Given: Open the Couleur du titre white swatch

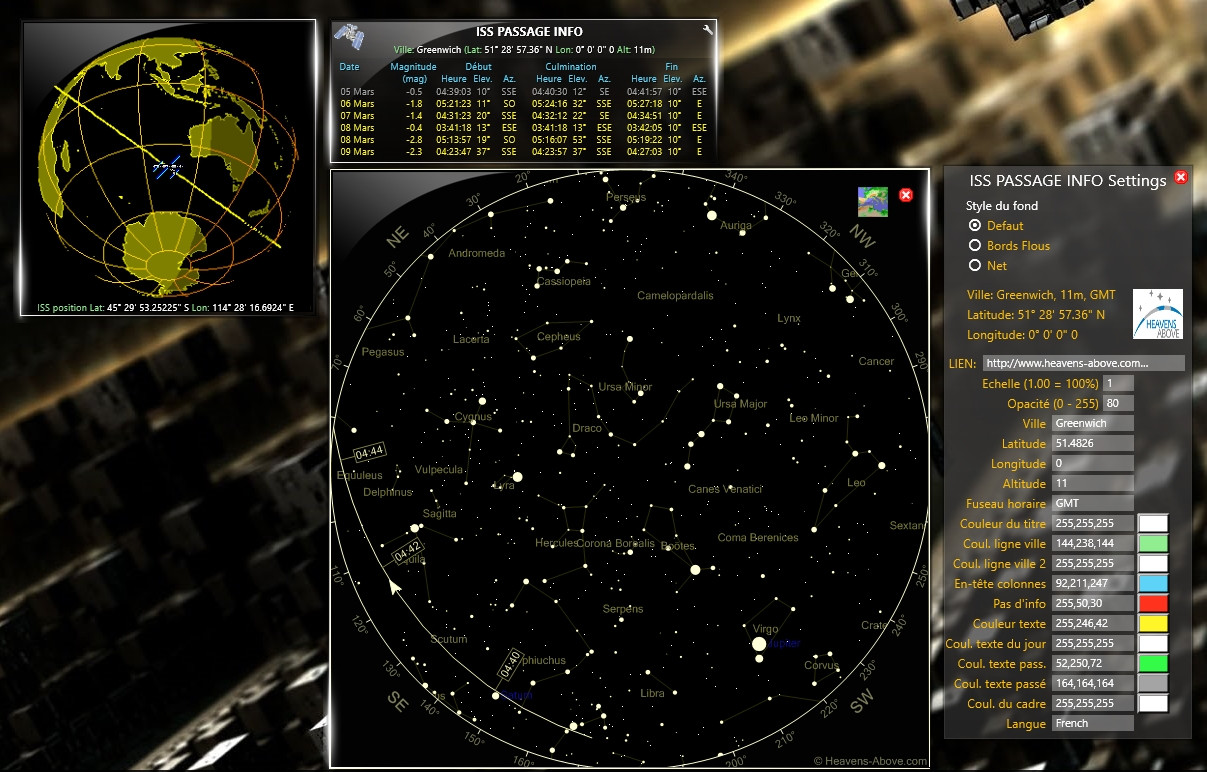Looking at the screenshot, I should 1154,523.
